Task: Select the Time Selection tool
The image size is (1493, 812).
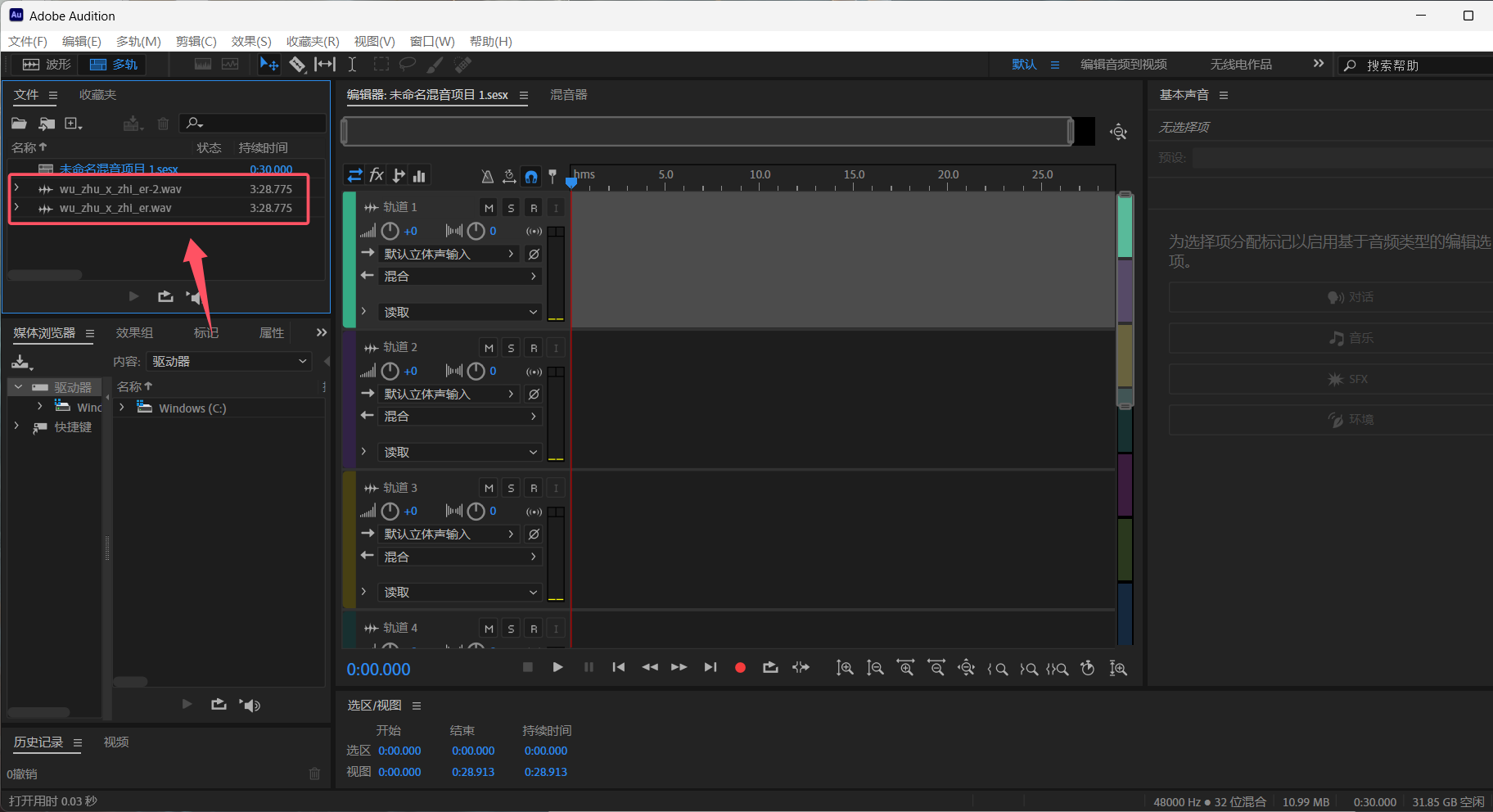Action: click(x=352, y=64)
